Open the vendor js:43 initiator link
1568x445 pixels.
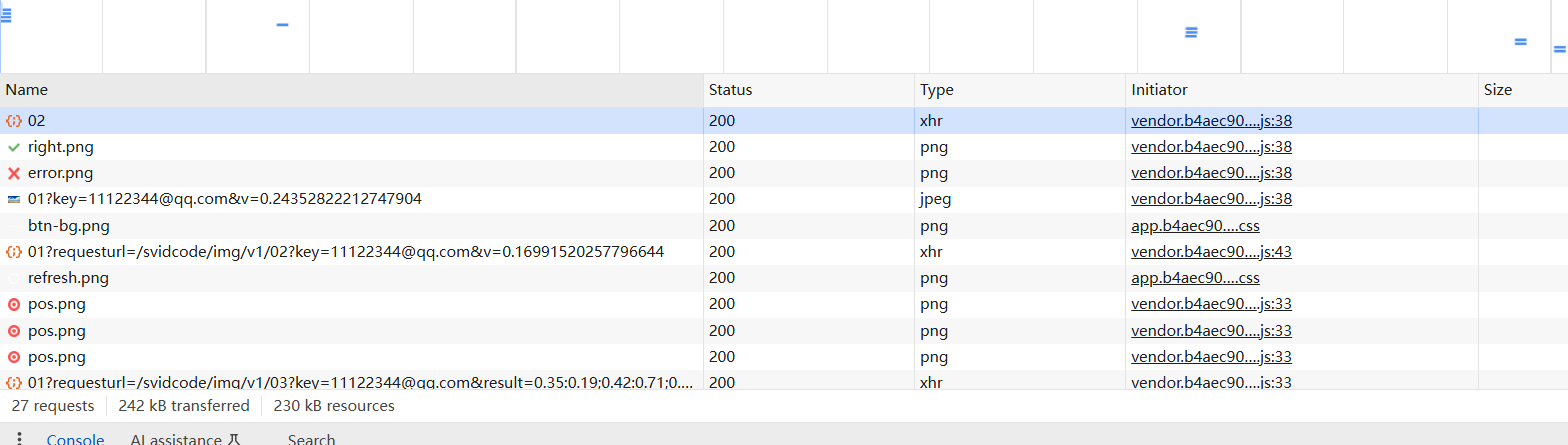point(1211,252)
